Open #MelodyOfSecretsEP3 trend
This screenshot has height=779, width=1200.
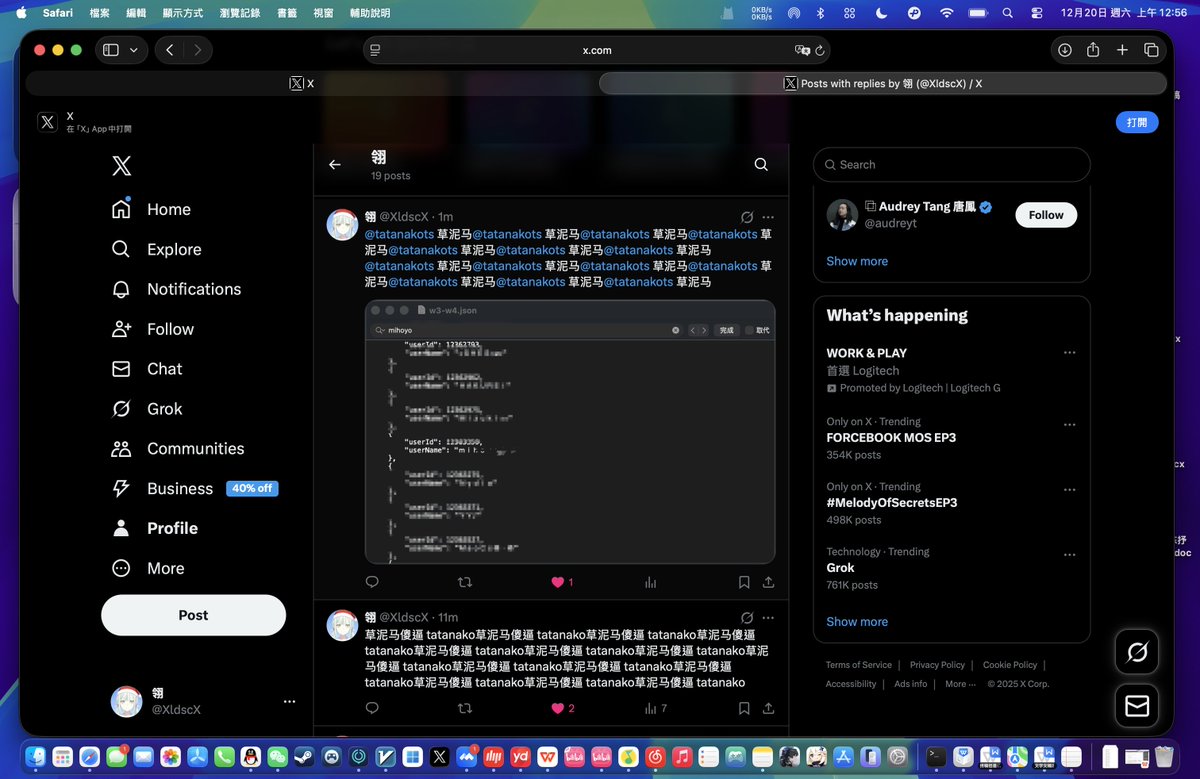pos(892,503)
